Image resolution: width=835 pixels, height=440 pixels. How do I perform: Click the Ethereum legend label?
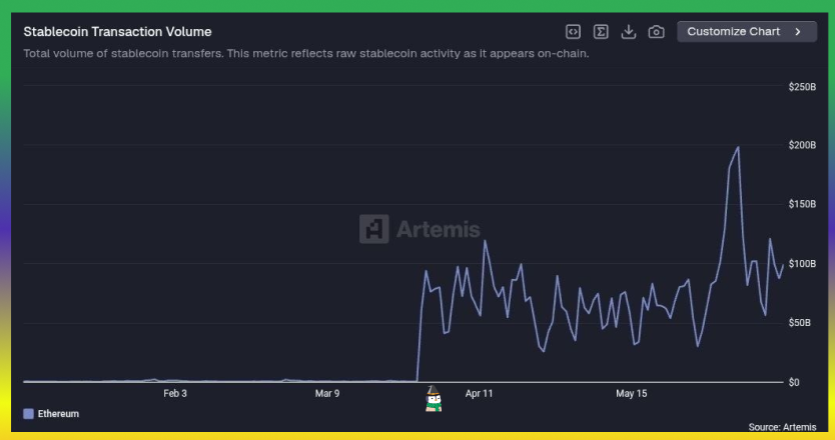click(58, 413)
